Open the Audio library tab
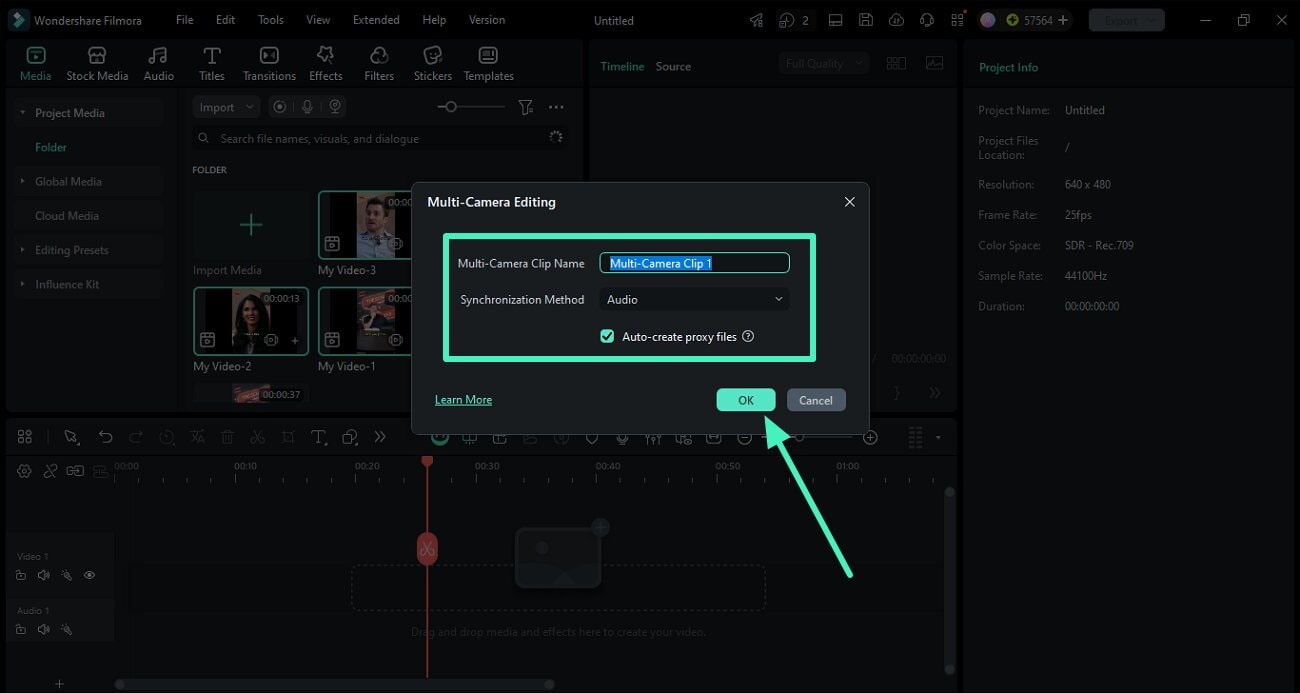Image resolution: width=1300 pixels, height=693 pixels. tap(158, 64)
